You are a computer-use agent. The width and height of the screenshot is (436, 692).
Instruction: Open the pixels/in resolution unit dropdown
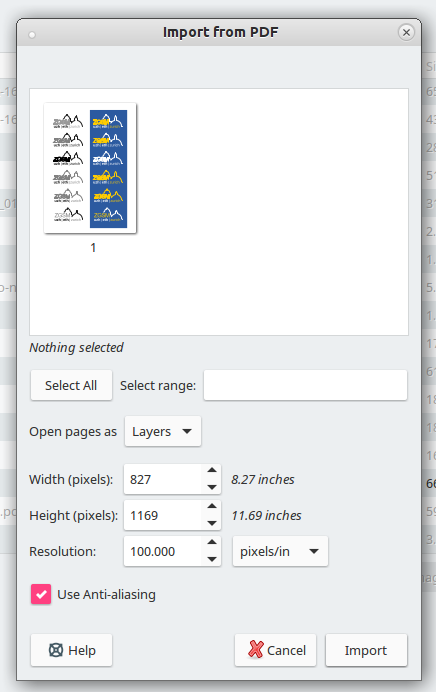[280, 551]
